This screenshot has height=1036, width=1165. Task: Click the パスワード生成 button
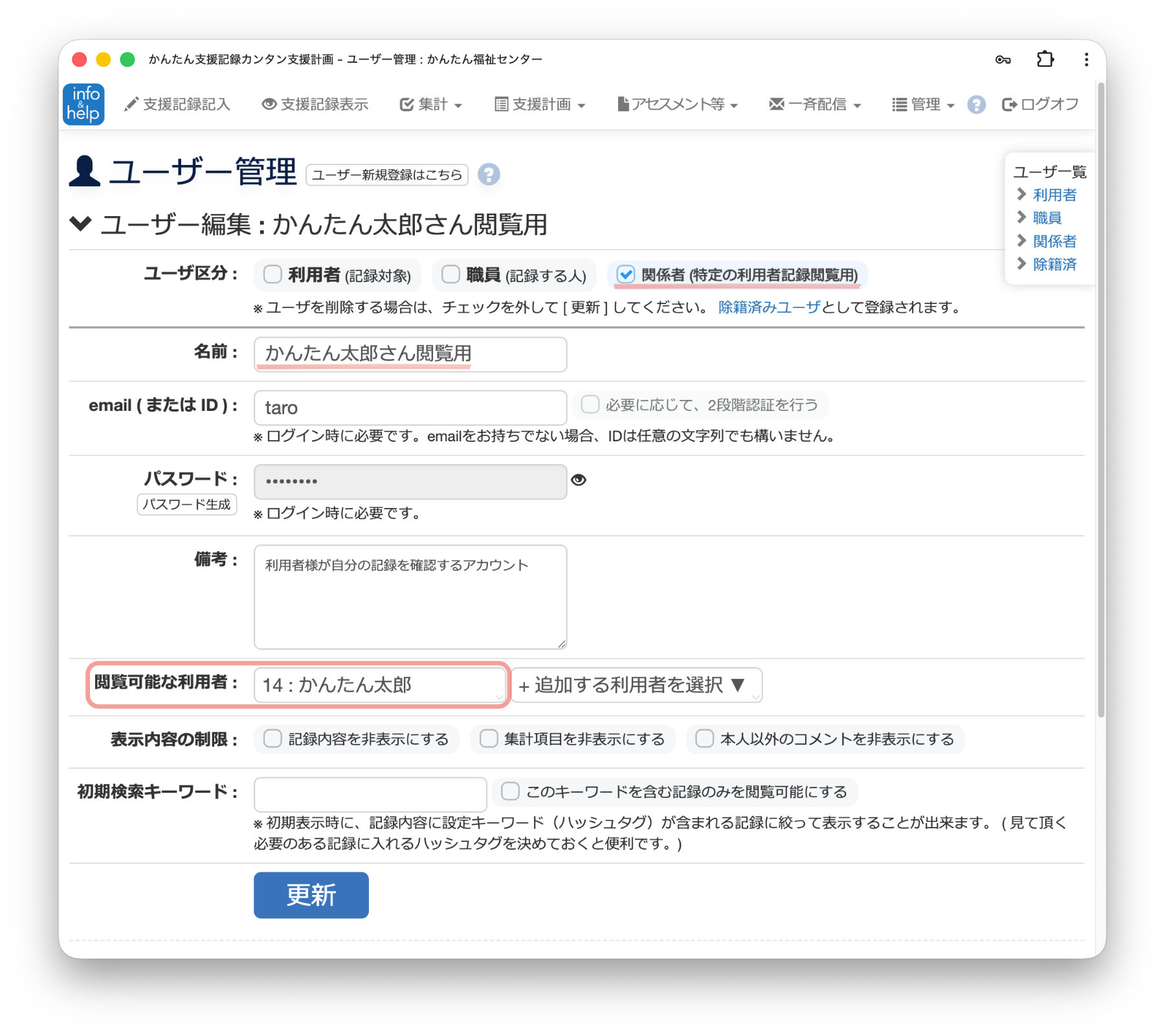point(187,504)
